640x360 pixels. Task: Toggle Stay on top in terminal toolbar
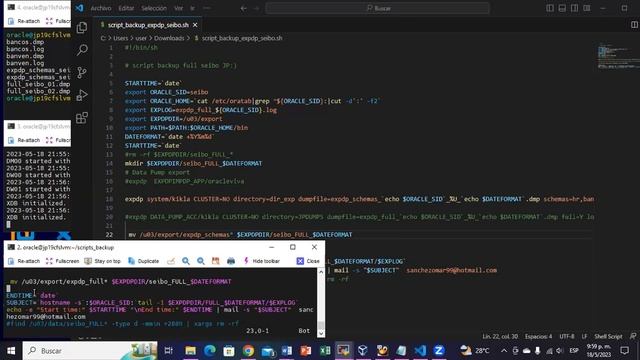102,261
